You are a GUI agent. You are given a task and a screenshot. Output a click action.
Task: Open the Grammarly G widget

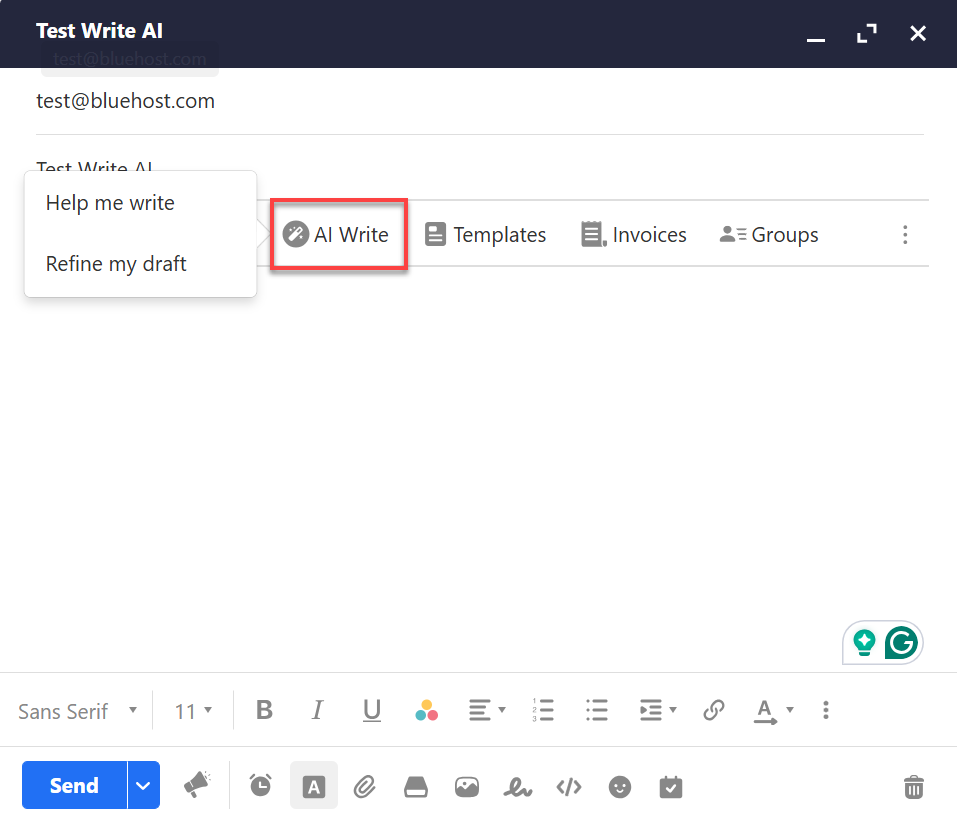pyautogui.click(x=901, y=642)
